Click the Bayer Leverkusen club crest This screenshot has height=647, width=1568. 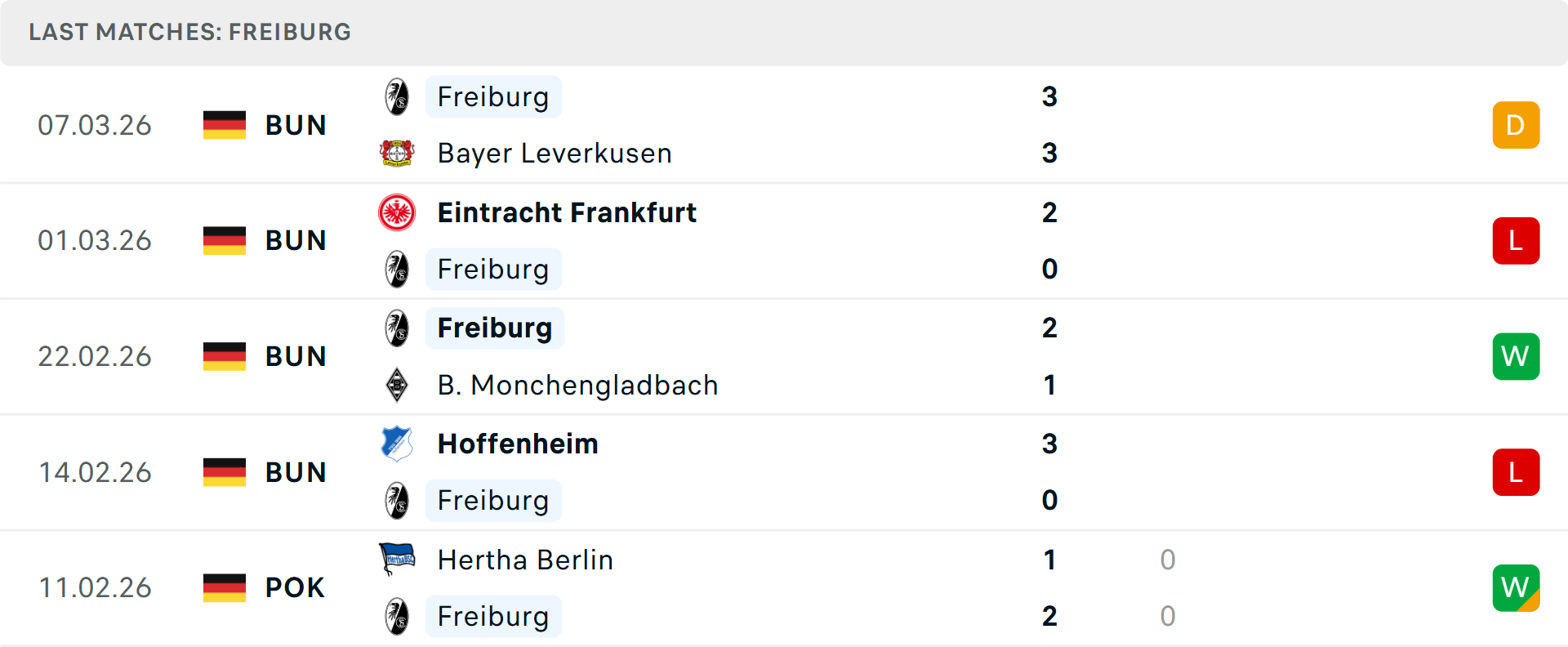point(397,153)
